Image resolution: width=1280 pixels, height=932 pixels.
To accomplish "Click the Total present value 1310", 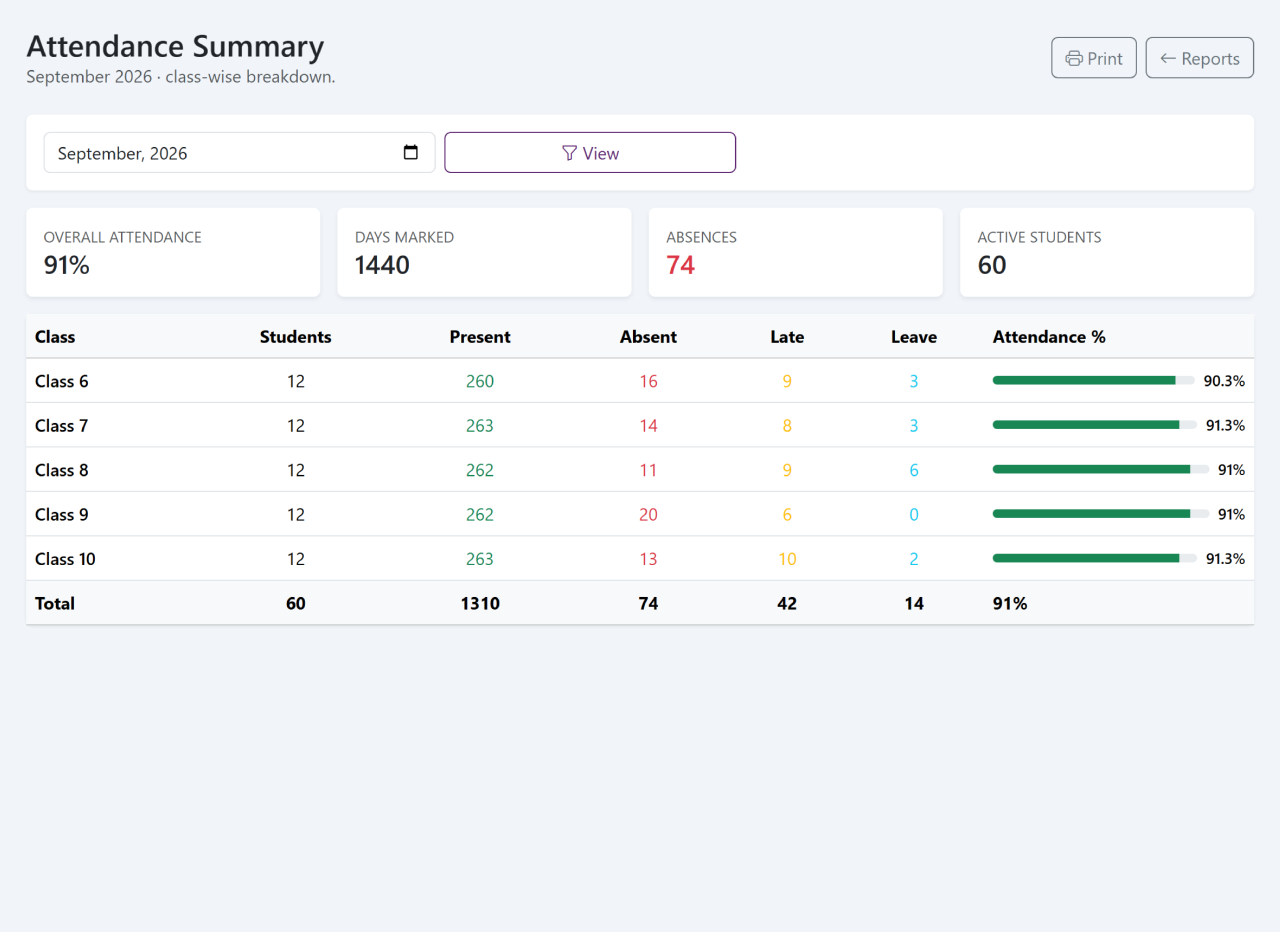I will click(x=480, y=603).
